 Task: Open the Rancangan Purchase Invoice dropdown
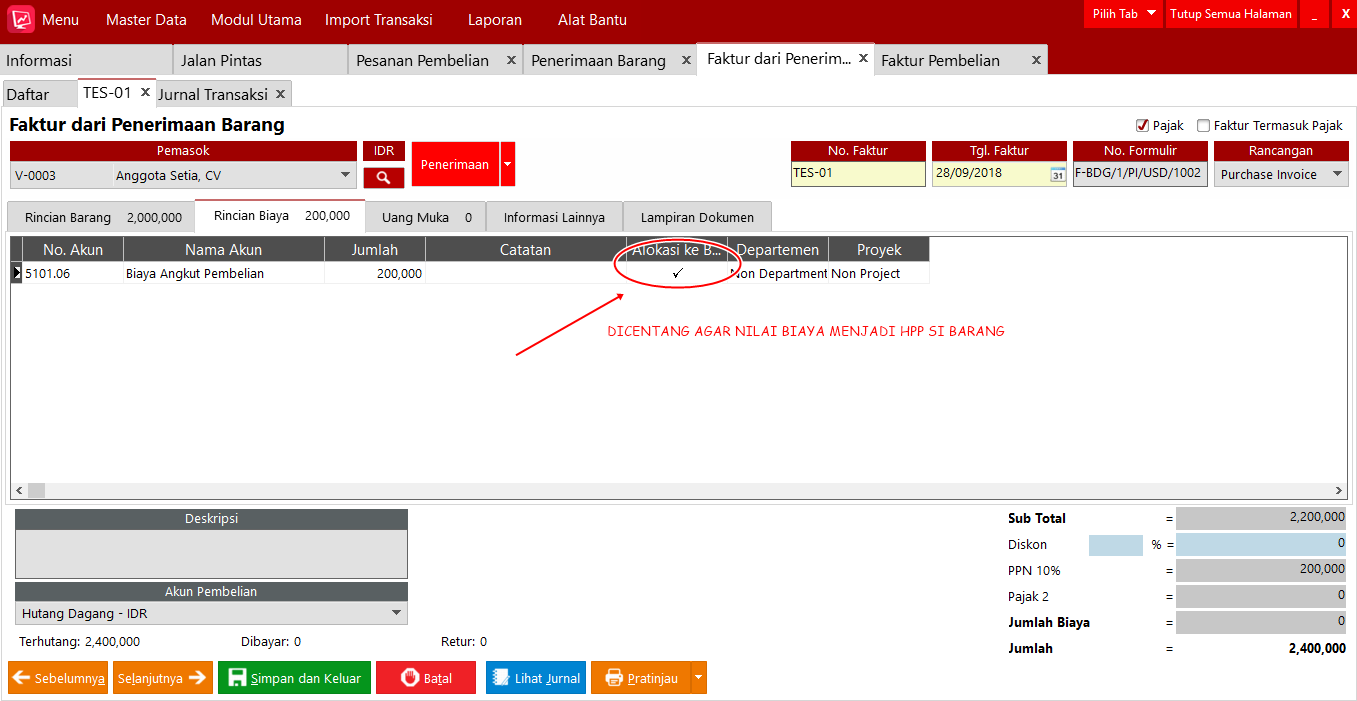[1337, 174]
